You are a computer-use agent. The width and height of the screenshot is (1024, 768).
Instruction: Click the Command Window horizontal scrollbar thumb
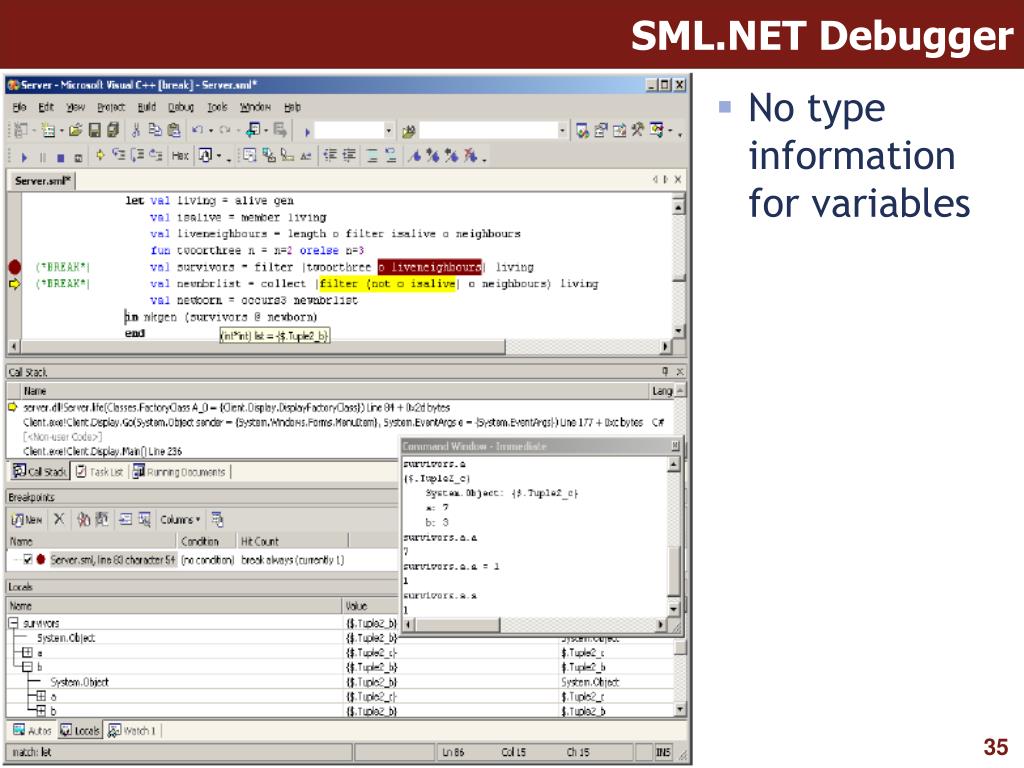458,625
